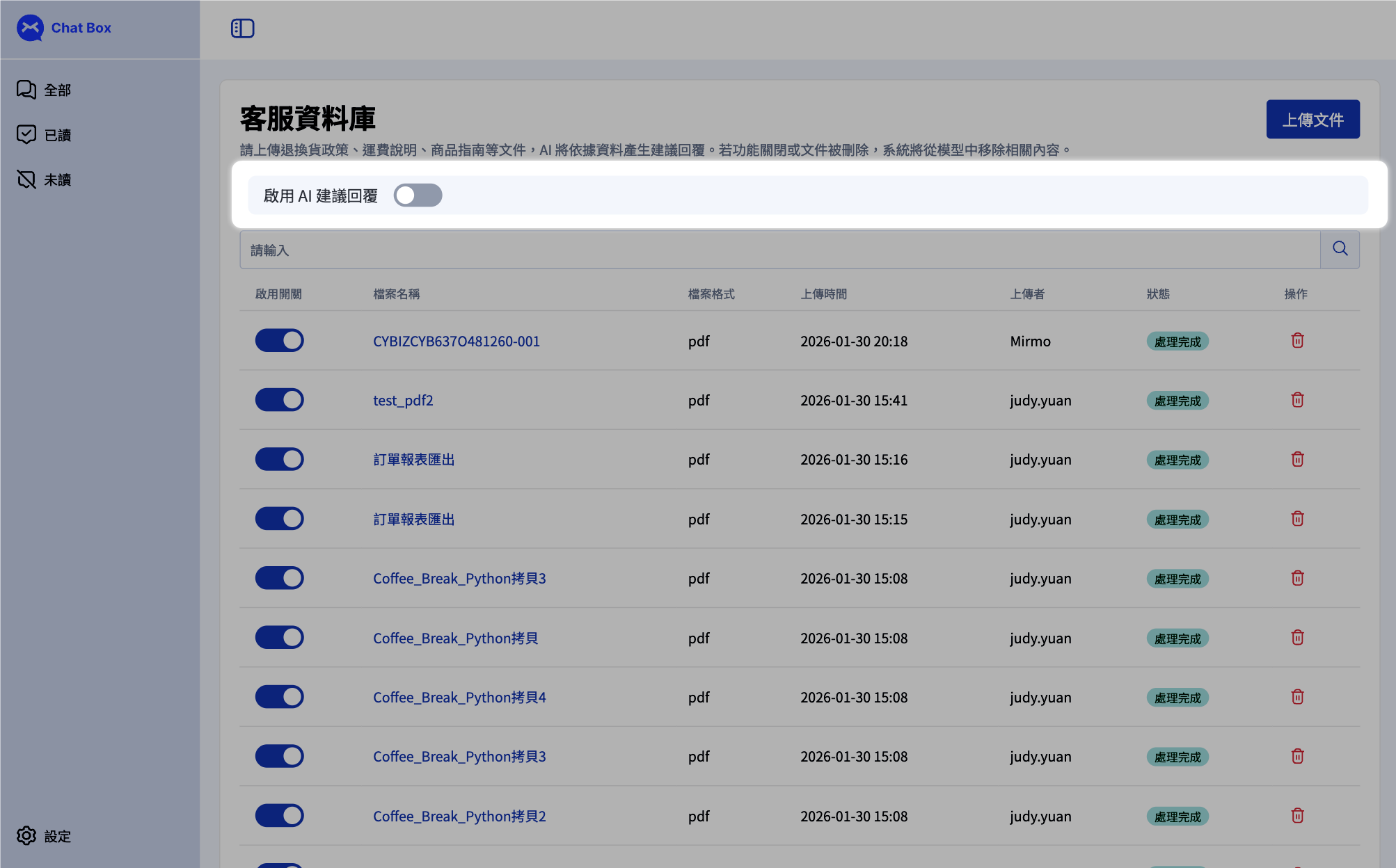Screen dimensions: 1396x868
Task: Collapse the sidebar panel icon
Action: point(242,29)
